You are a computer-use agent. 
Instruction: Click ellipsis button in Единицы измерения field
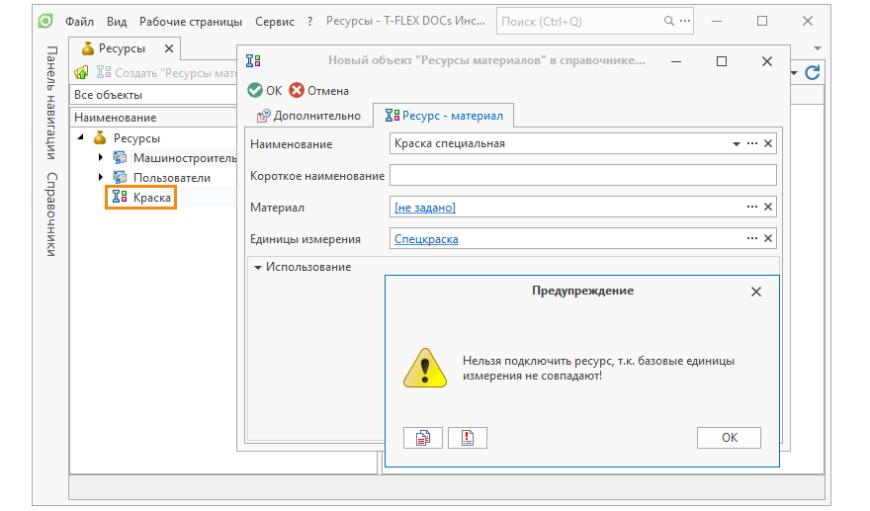752,238
